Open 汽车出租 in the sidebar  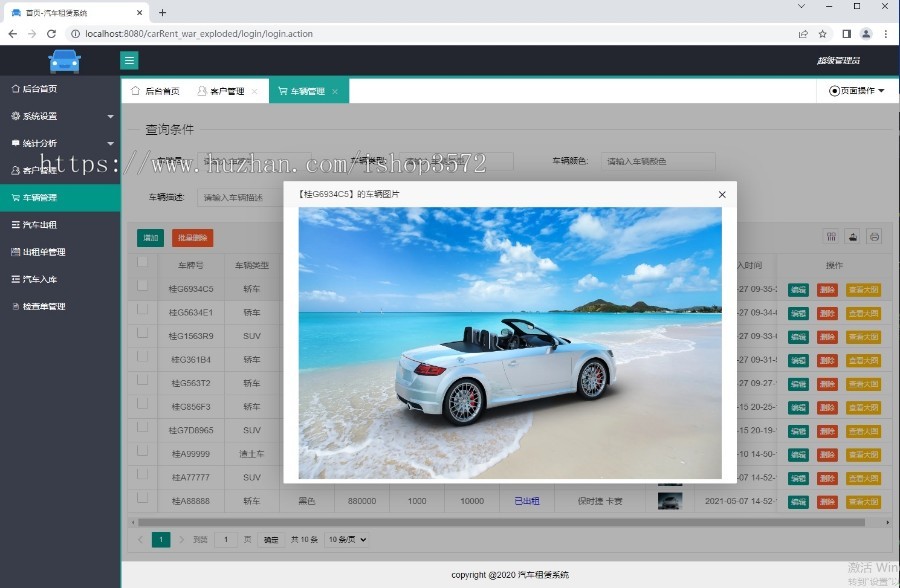[60, 225]
